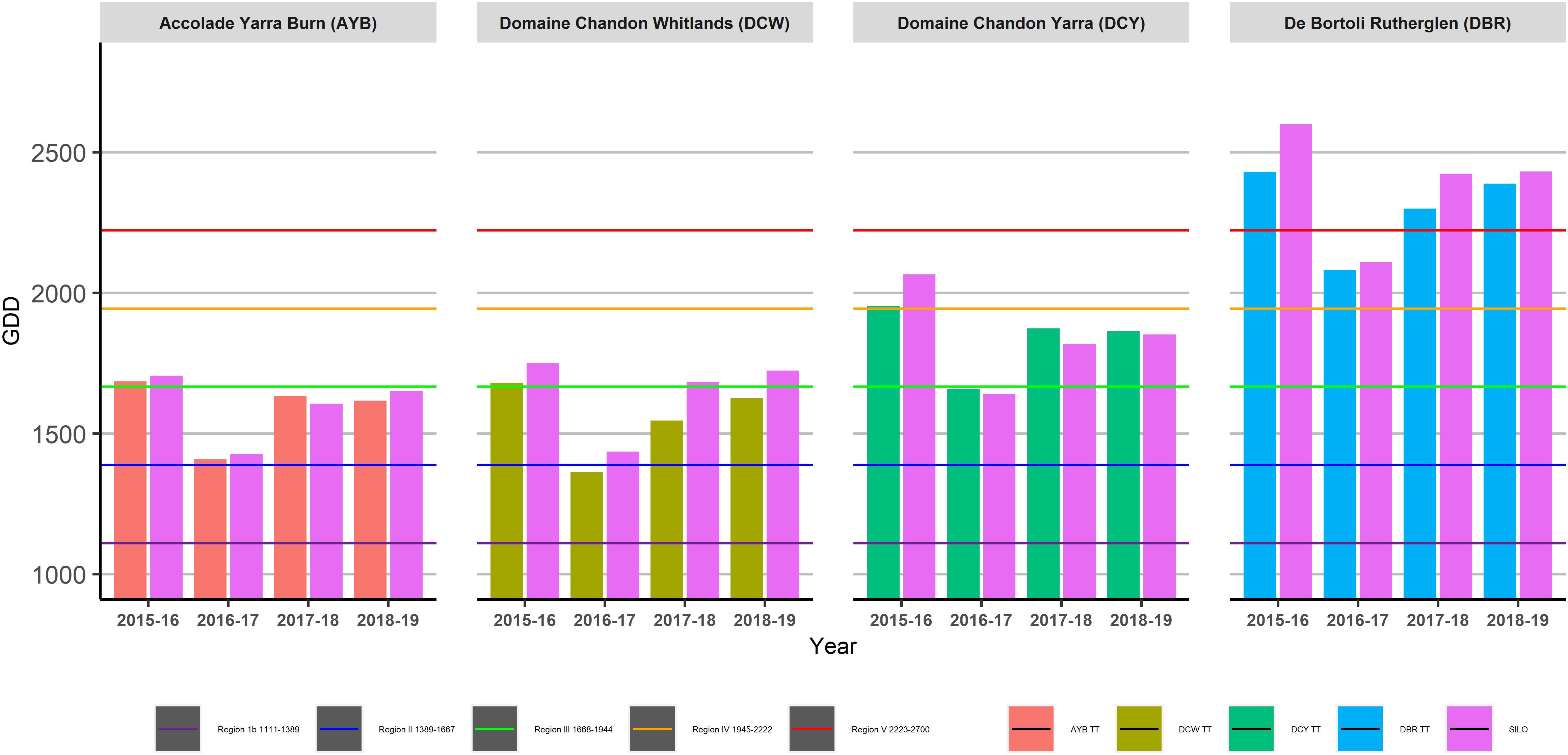
Task: Click the olive DCW 2018-19 bar
Action: pos(746,498)
